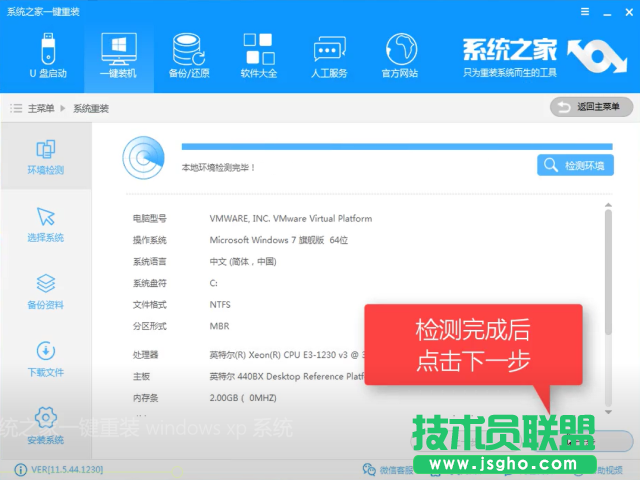
Task: Select the 下载文件 step
Action: pyautogui.click(x=46, y=360)
